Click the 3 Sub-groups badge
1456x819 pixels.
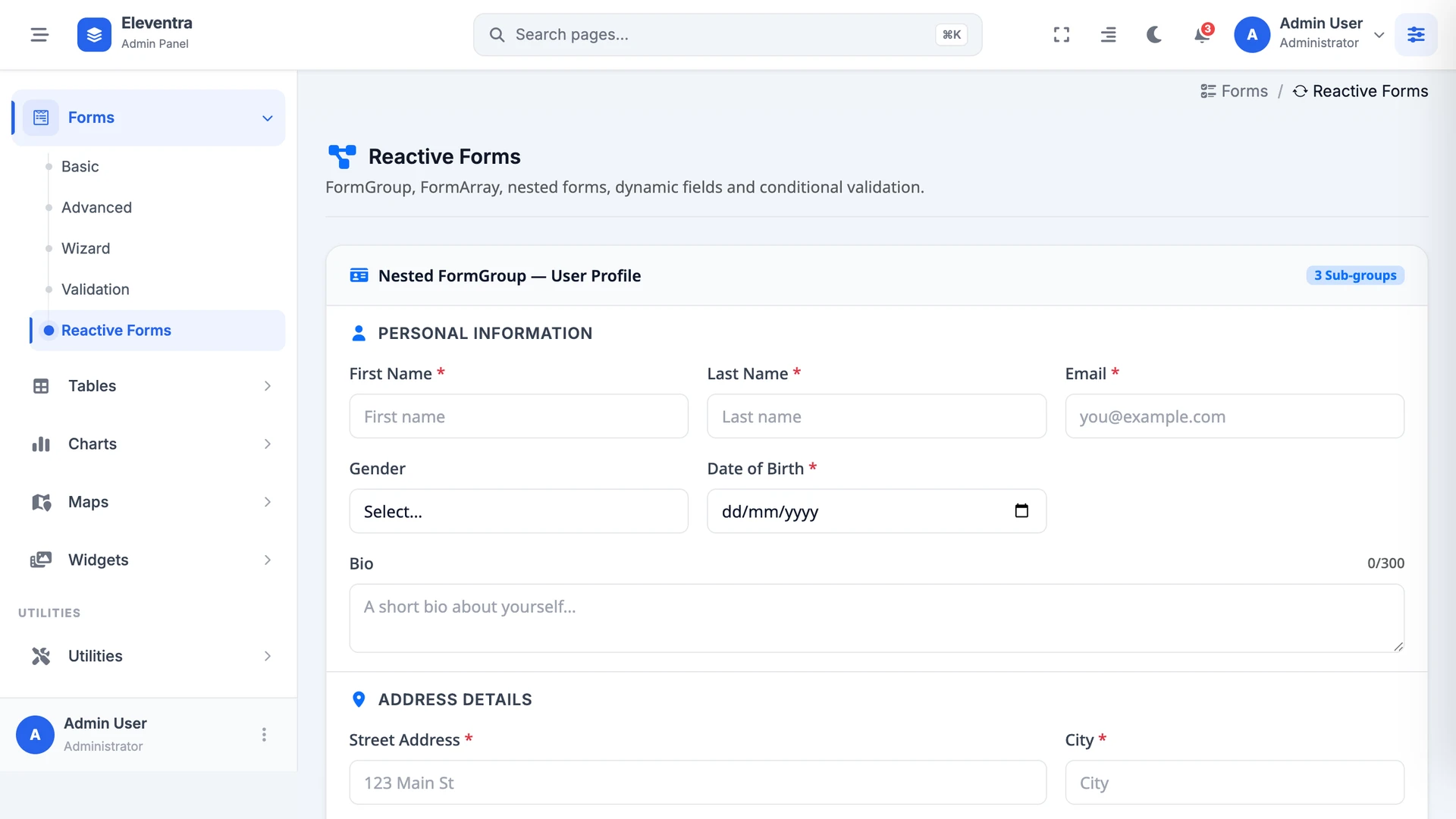point(1355,275)
